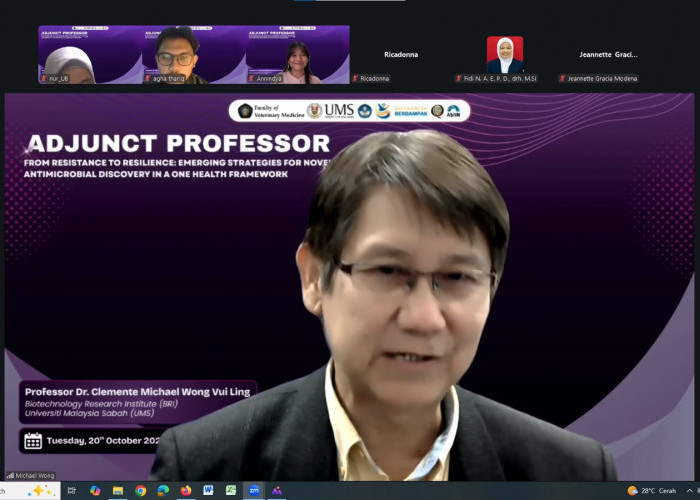This screenshot has width=700, height=500.
Task: Open the purple mountain icon app in the taskbar
Action: click(276, 491)
